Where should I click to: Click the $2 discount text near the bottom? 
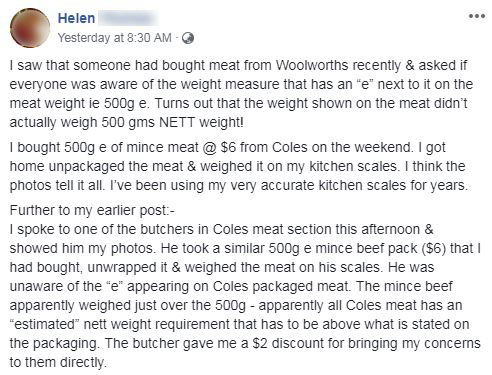tap(283, 343)
